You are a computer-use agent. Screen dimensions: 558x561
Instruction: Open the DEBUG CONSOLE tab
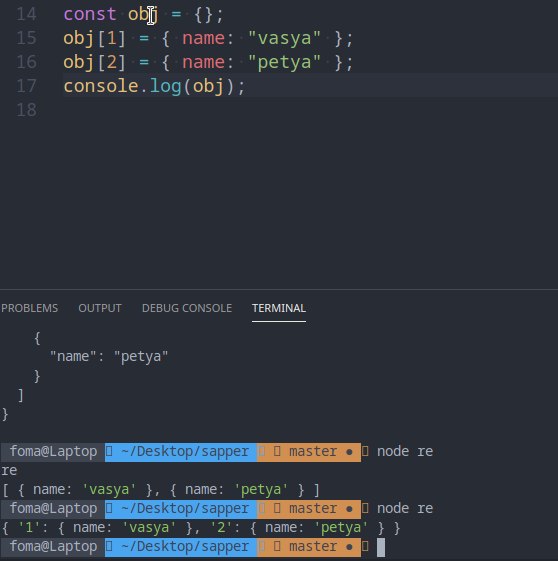point(187,308)
